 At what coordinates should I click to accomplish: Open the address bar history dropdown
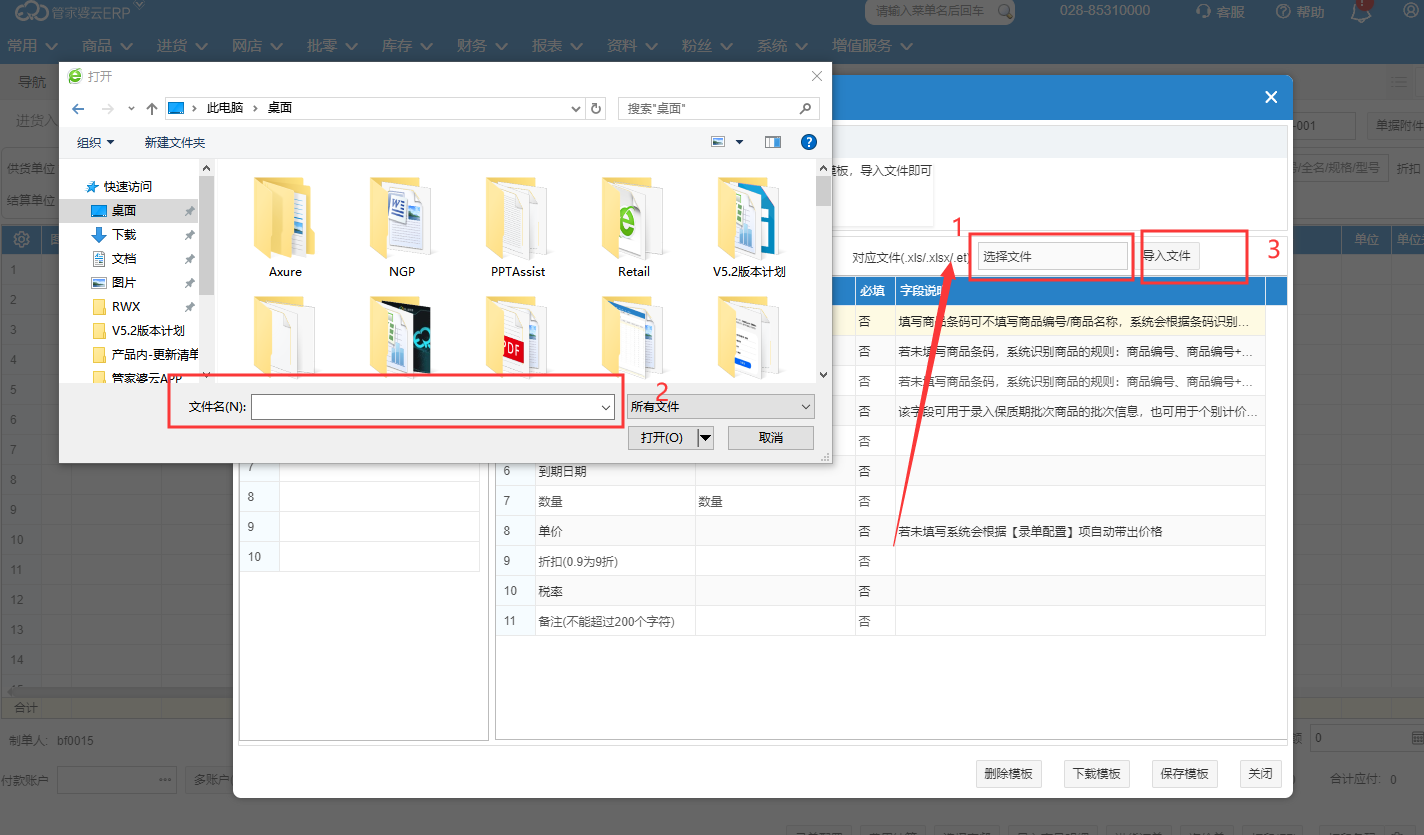576,108
